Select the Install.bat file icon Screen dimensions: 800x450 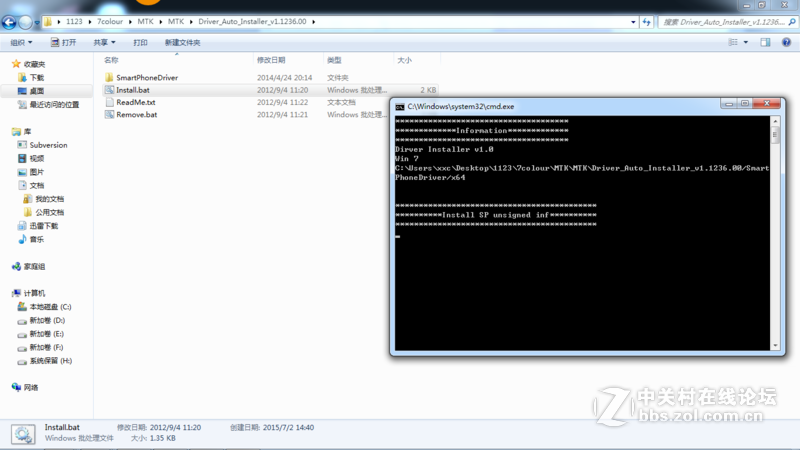pos(109,90)
